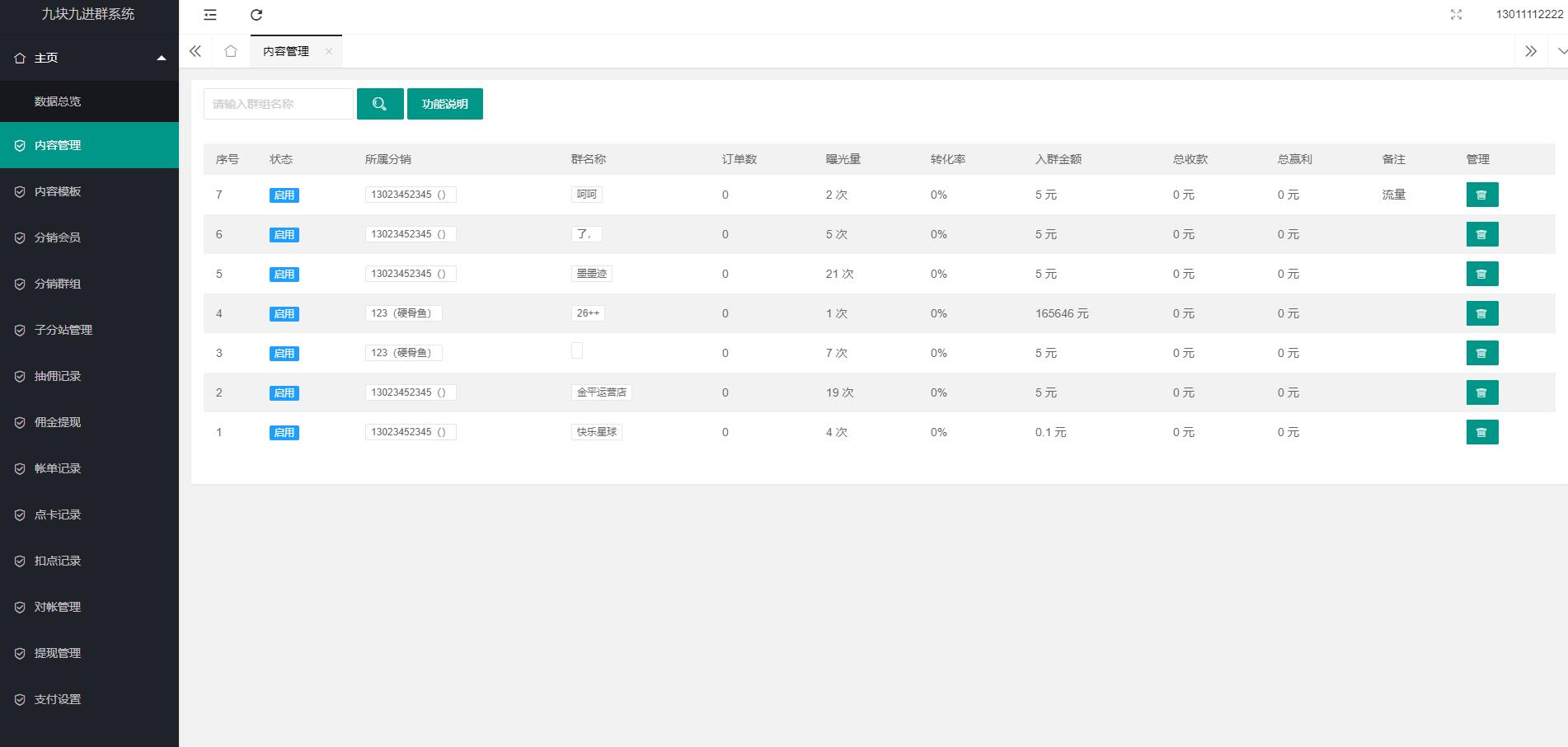Screen dimensions: 1568x747
Task: Click the group name search input
Action: tap(278, 104)
